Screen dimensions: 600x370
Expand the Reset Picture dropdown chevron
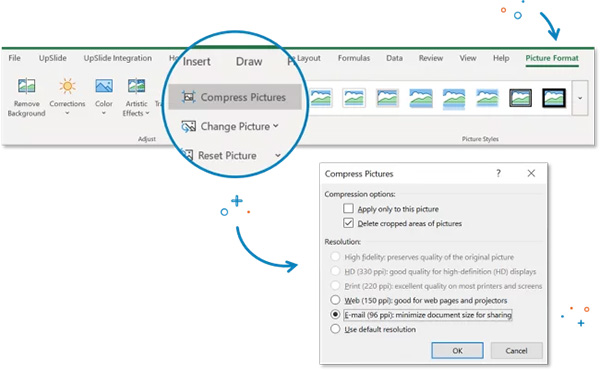pos(278,155)
